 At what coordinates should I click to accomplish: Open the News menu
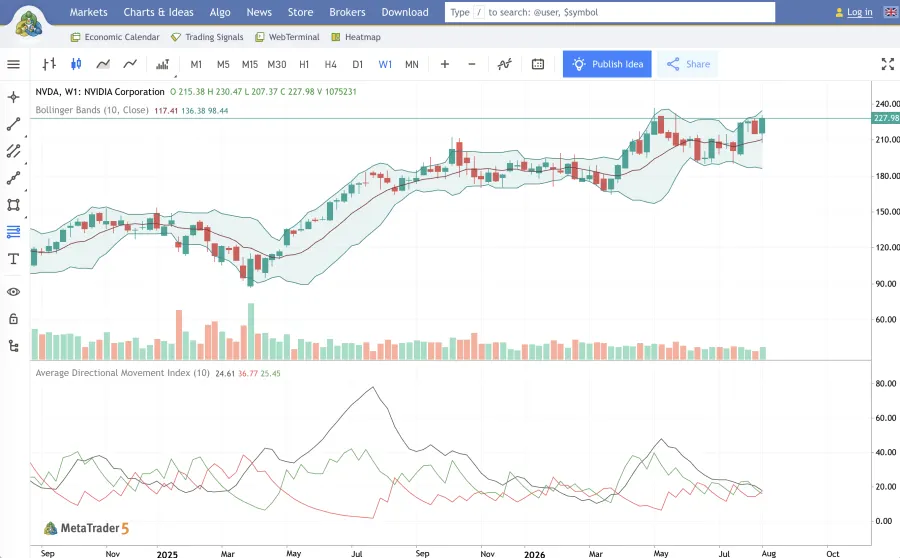click(x=259, y=12)
